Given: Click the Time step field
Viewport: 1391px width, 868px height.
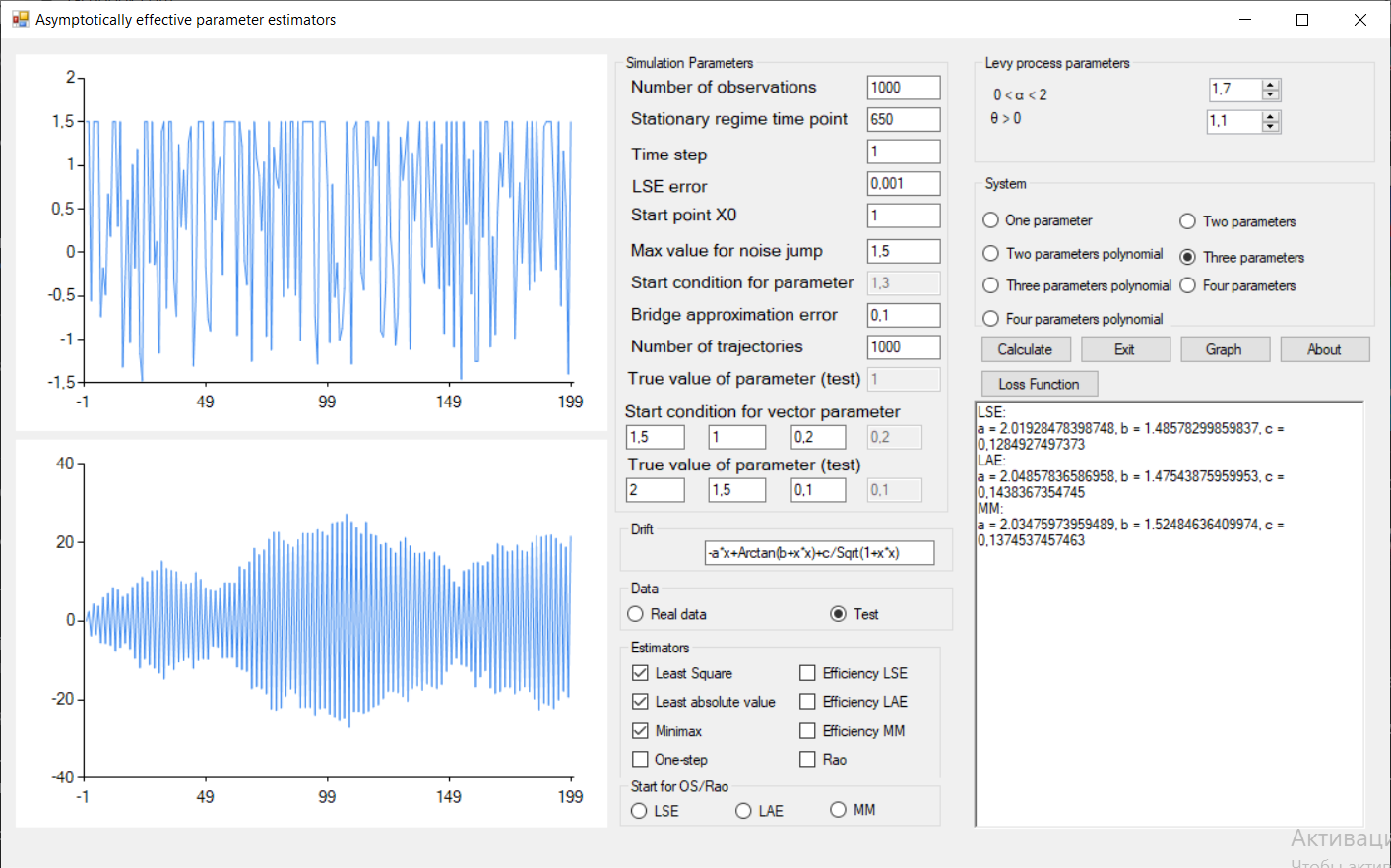Looking at the screenshot, I should pyautogui.click(x=904, y=152).
